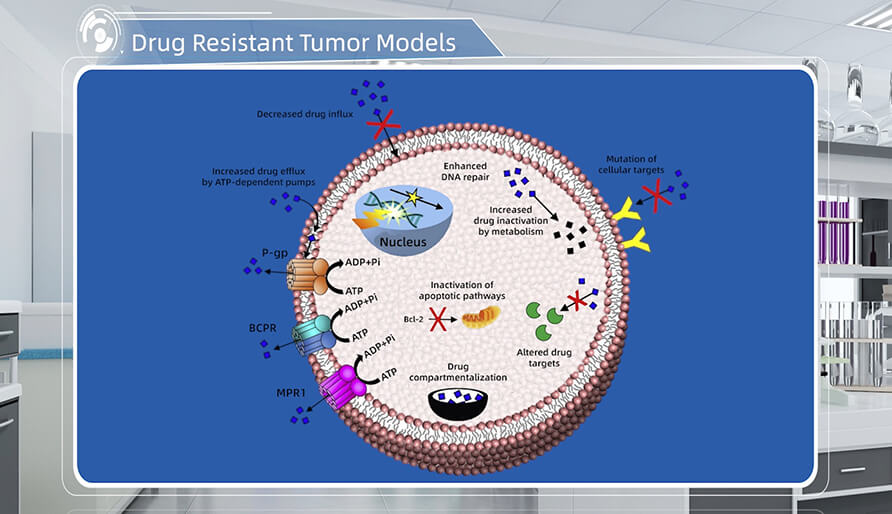This screenshot has height=514, width=892.
Task: Select the green altered drug target shapes
Action: coord(549,320)
